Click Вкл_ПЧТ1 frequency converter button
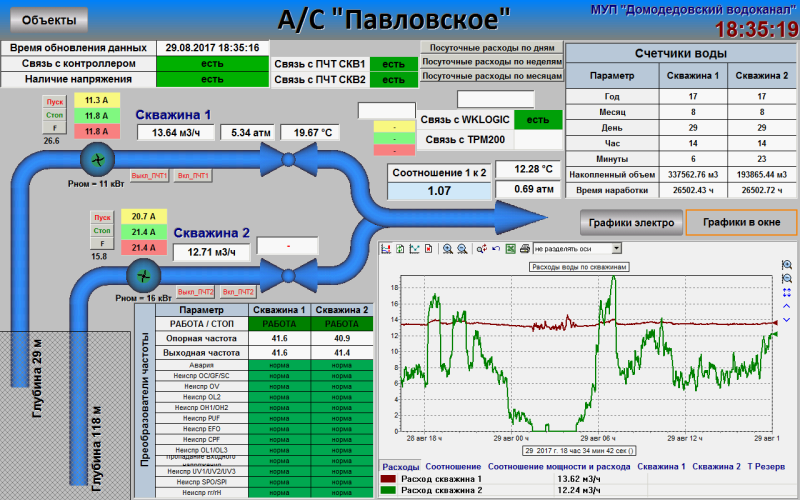The image size is (800, 500). [x=193, y=176]
